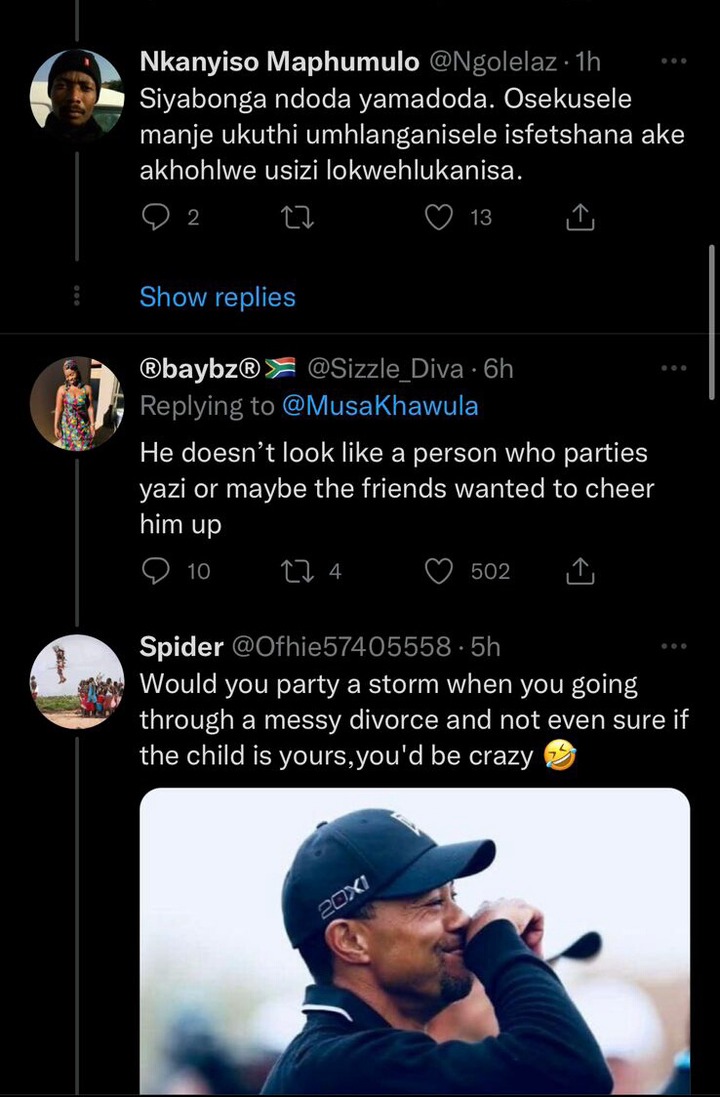The image size is (720, 1097).
Task: View ®baybz® profile avatar
Action: pos(76,403)
